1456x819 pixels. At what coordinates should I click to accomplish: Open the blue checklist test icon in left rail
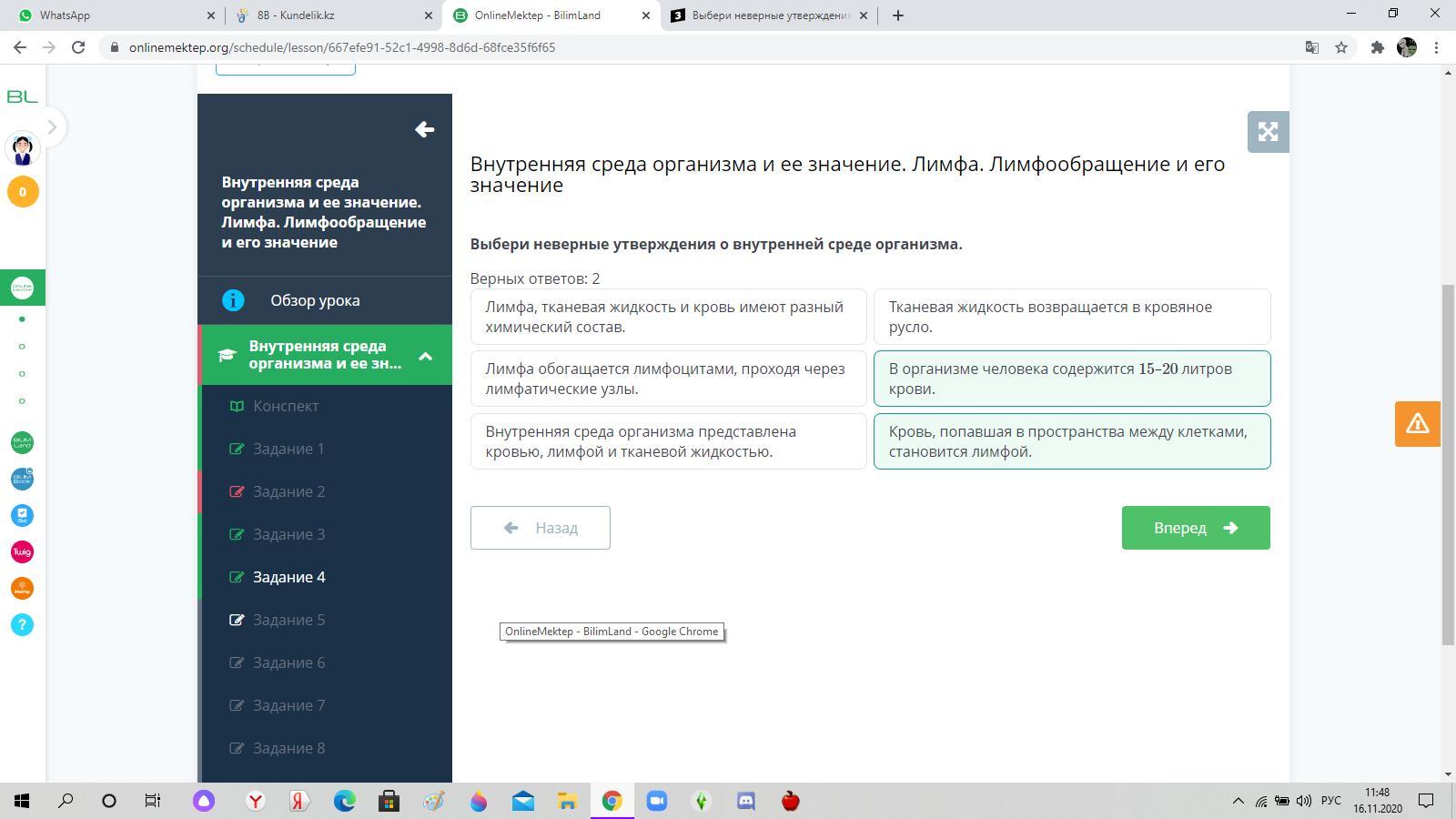(22, 516)
